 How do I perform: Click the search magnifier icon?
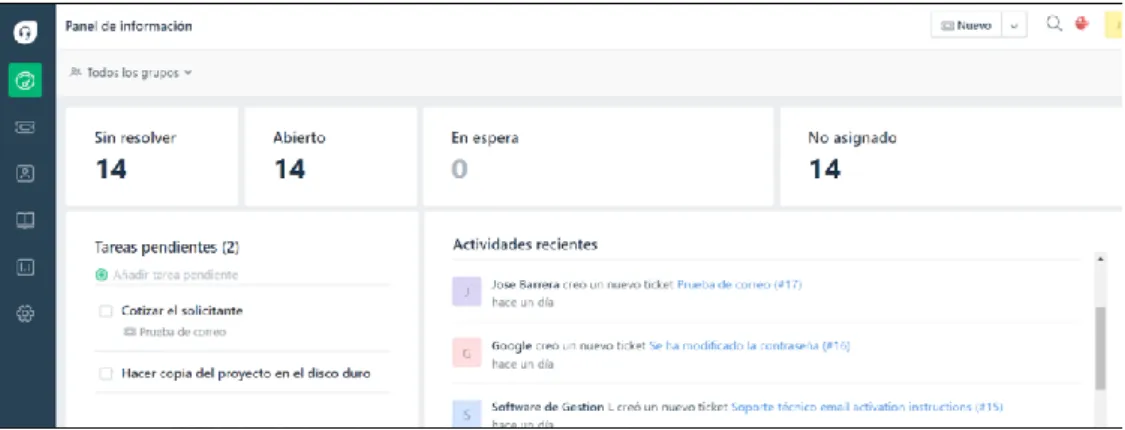[x=1053, y=24]
